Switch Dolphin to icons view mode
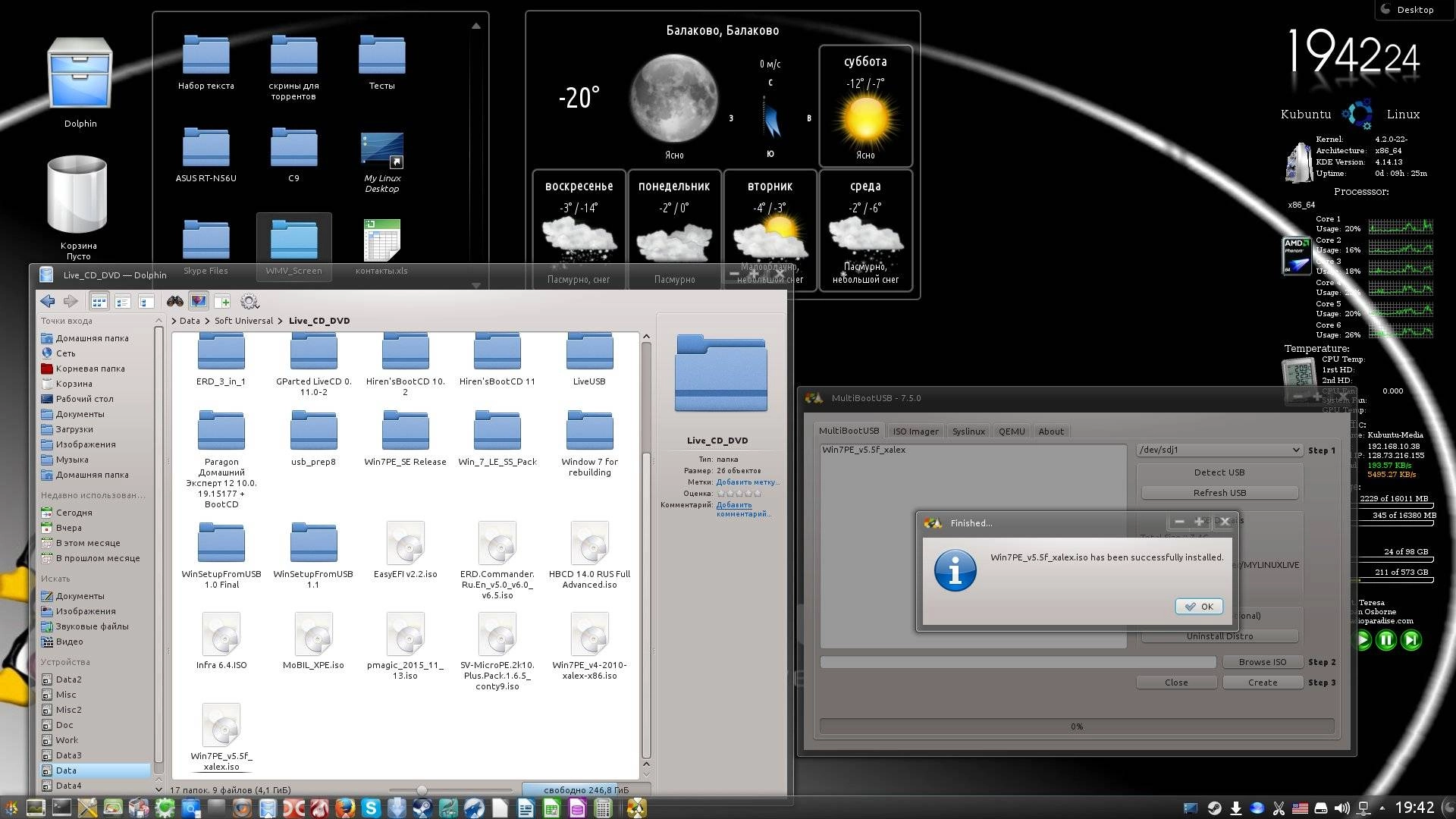Image resolution: width=1456 pixels, height=819 pixels. click(x=99, y=302)
